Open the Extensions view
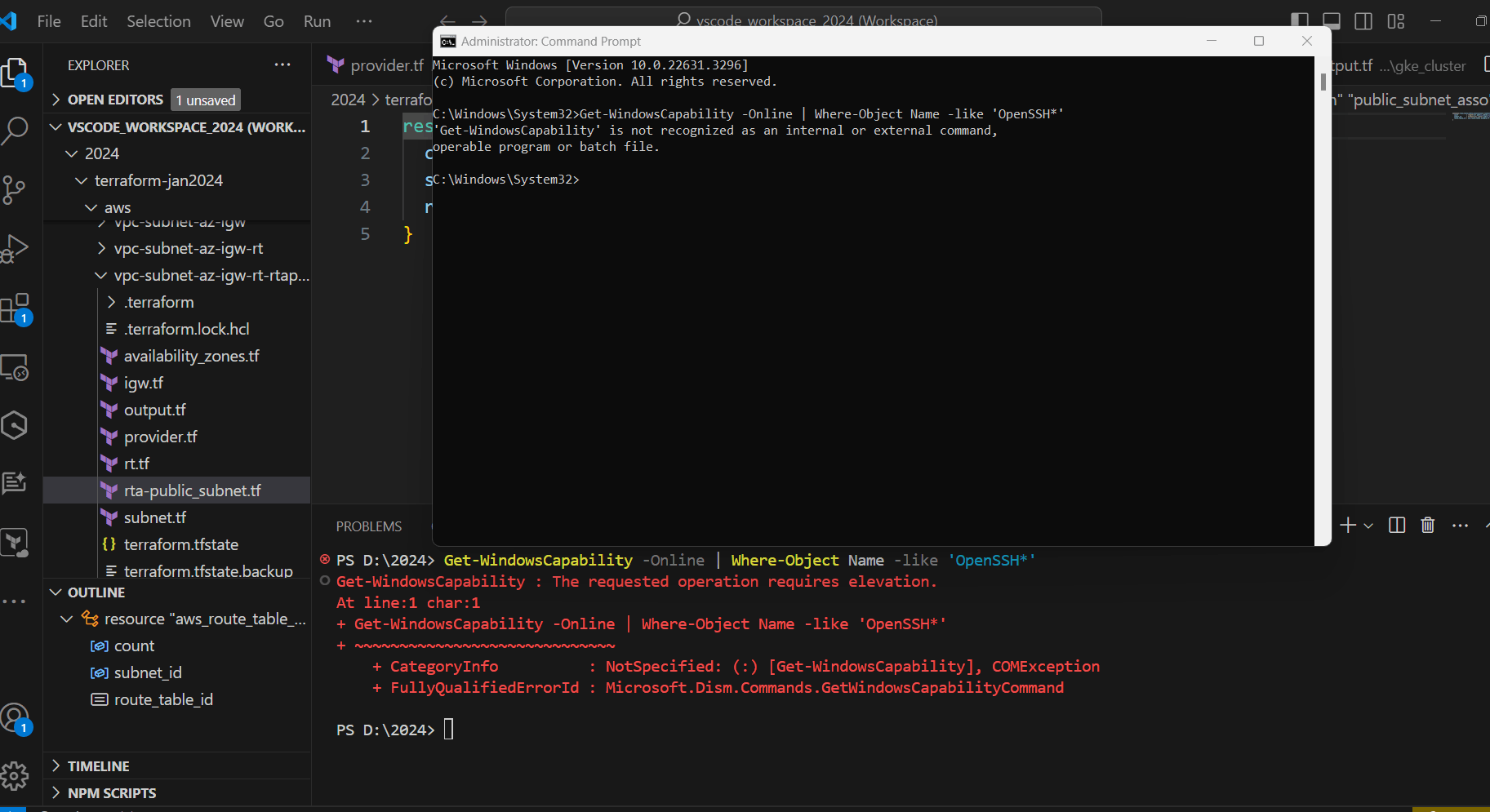 (15, 308)
